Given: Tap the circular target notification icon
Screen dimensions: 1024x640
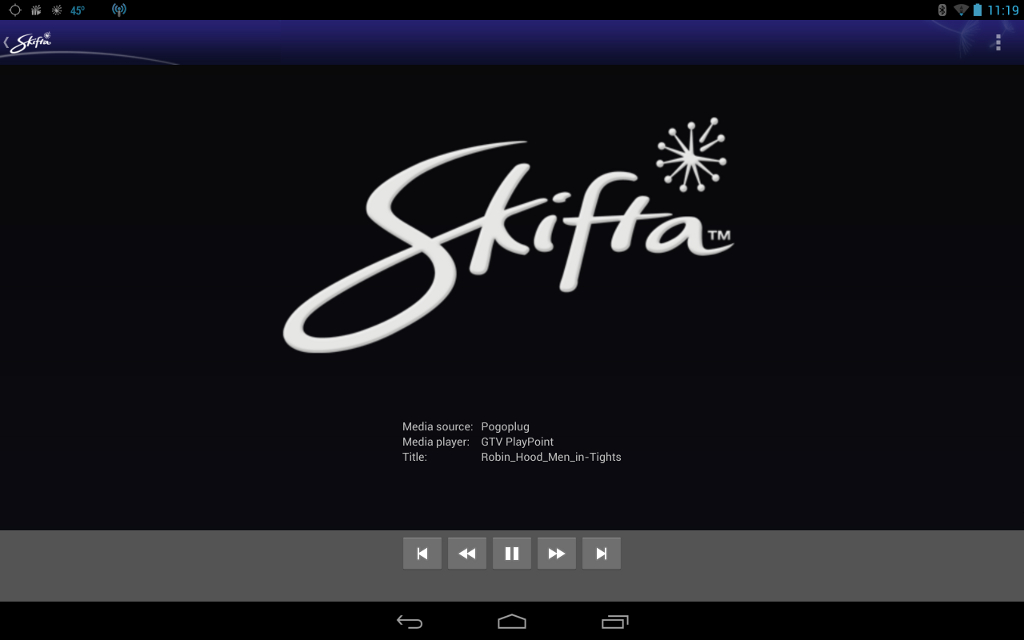Looking at the screenshot, I should click(15, 10).
